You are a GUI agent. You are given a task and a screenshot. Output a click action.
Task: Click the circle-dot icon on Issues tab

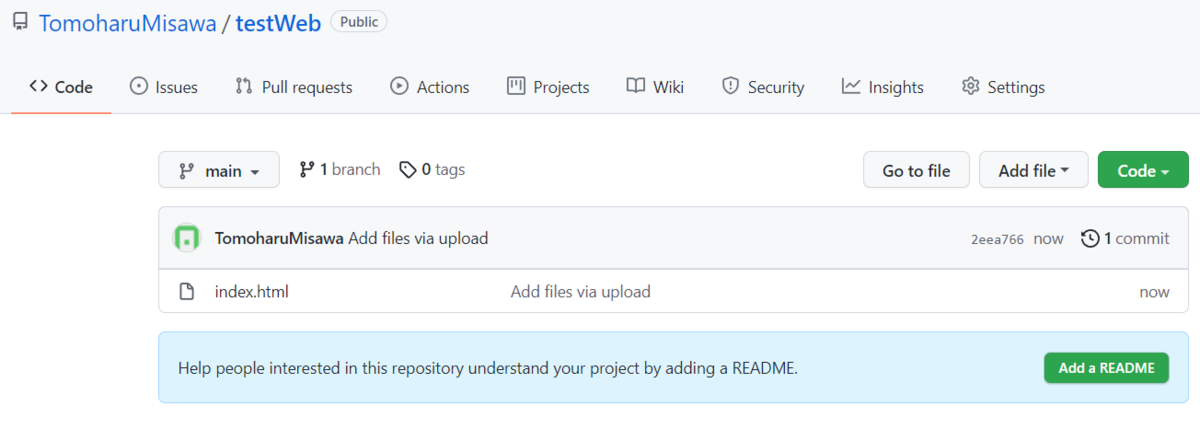[x=139, y=87]
